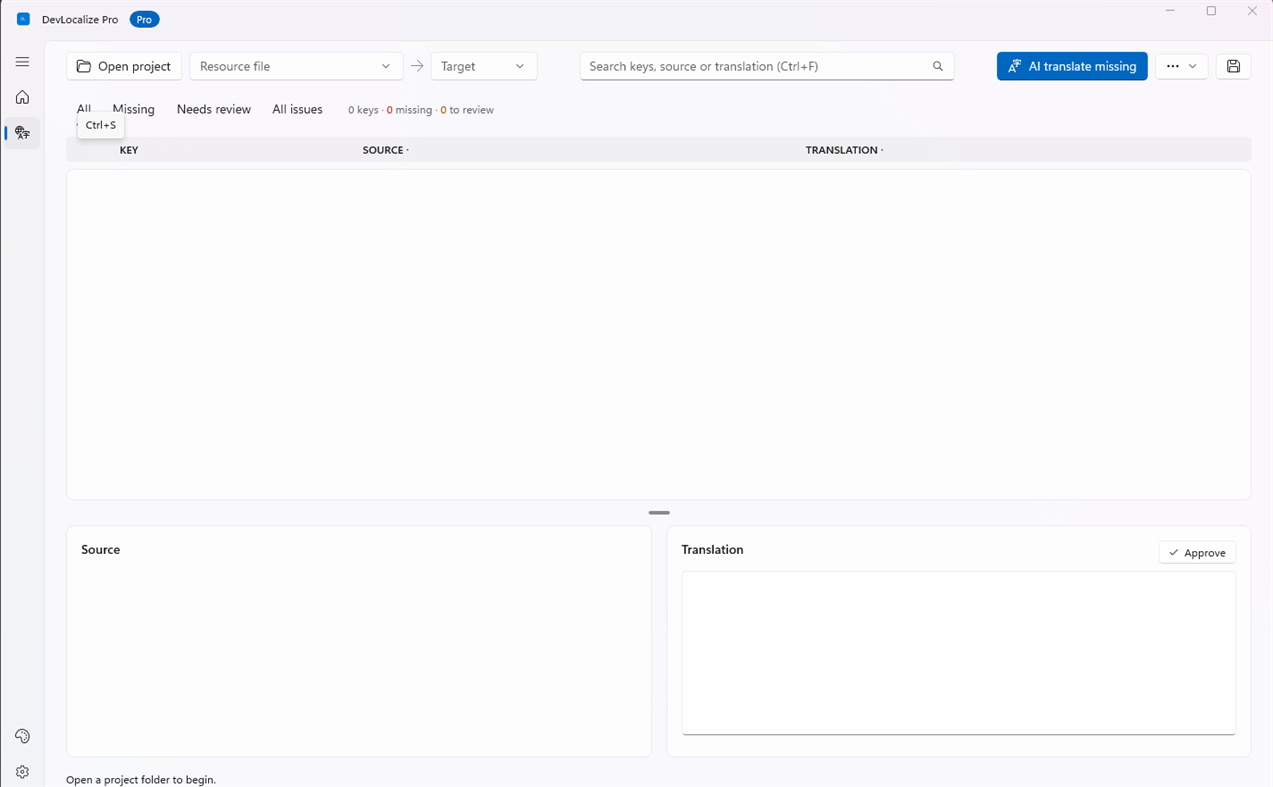Go to the Home page icon
1273x787 pixels.
[22, 97]
